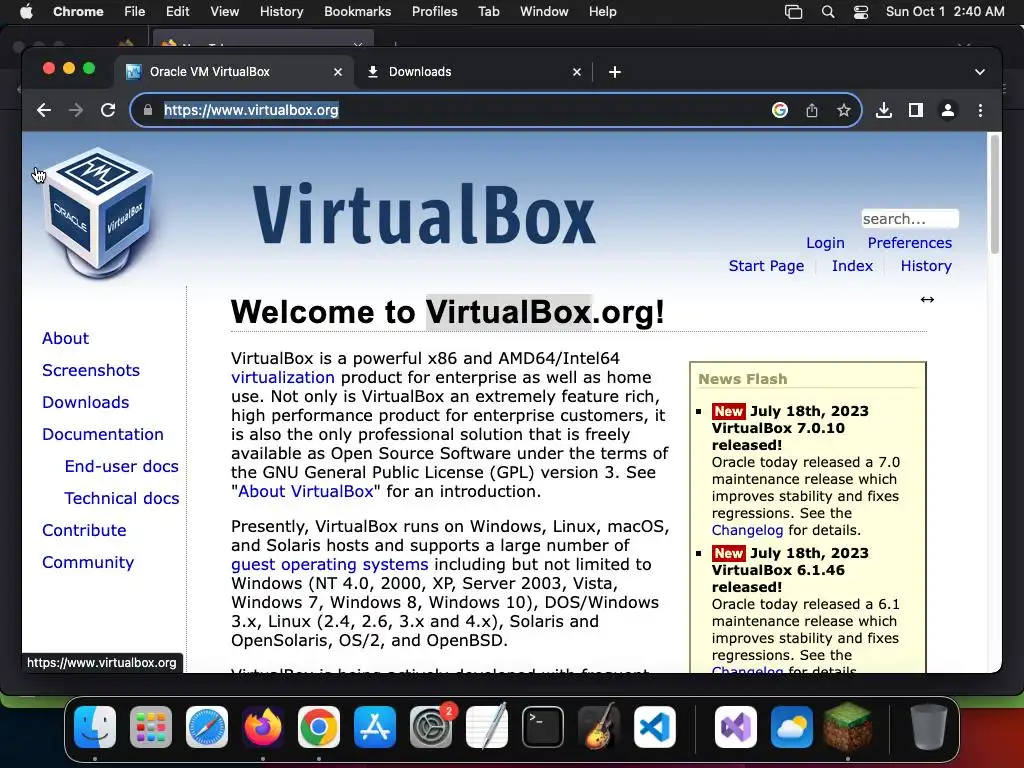The height and width of the screenshot is (768, 1024).
Task: Open Control Center in menu bar
Action: pos(861,12)
